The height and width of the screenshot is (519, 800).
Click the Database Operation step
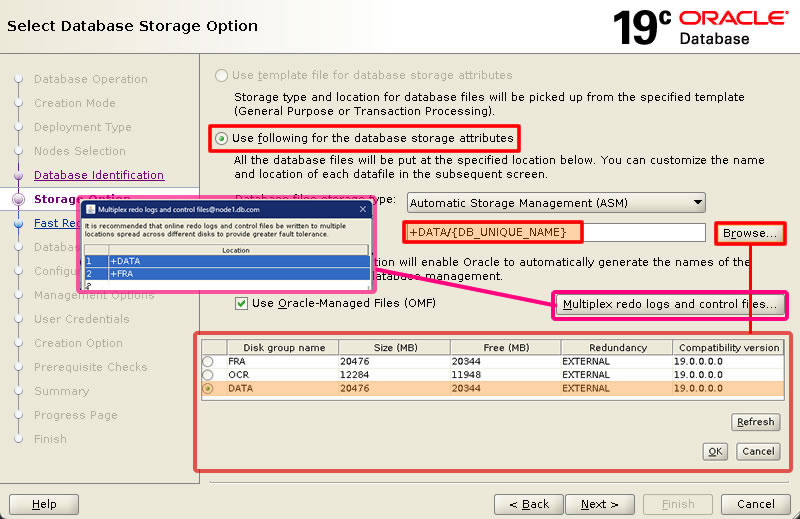click(x=91, y=79)
